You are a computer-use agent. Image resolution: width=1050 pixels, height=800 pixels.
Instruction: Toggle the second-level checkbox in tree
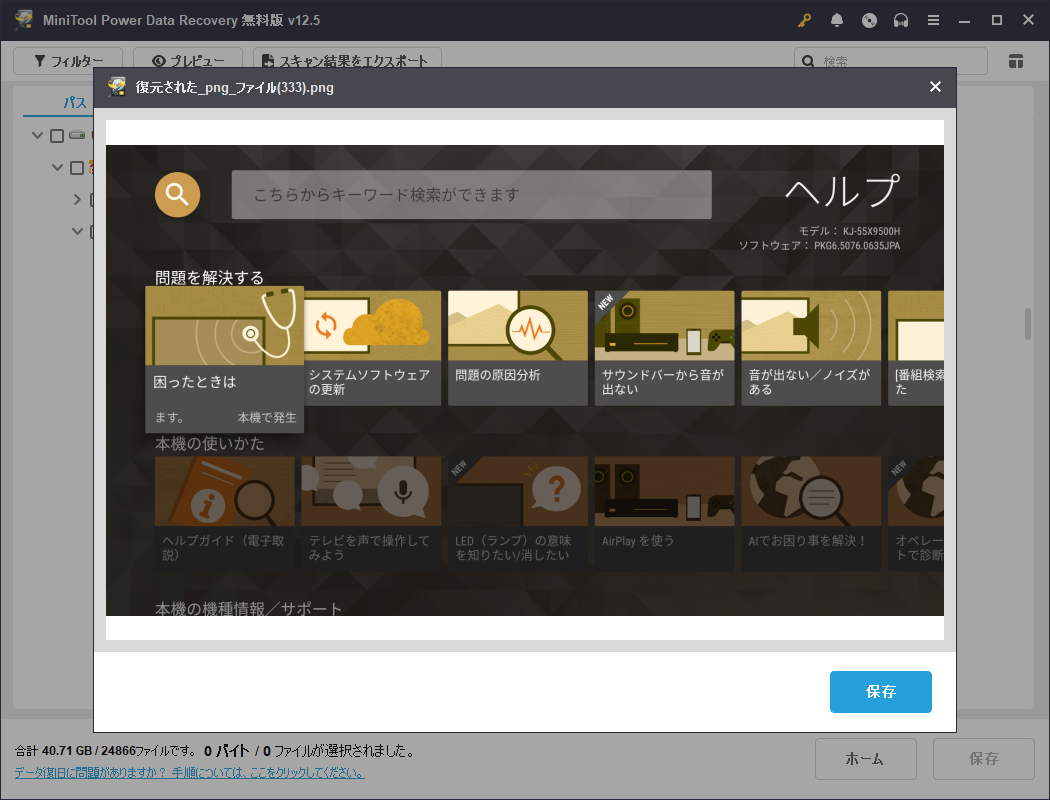pyautogui.click(x=77, y=168)
